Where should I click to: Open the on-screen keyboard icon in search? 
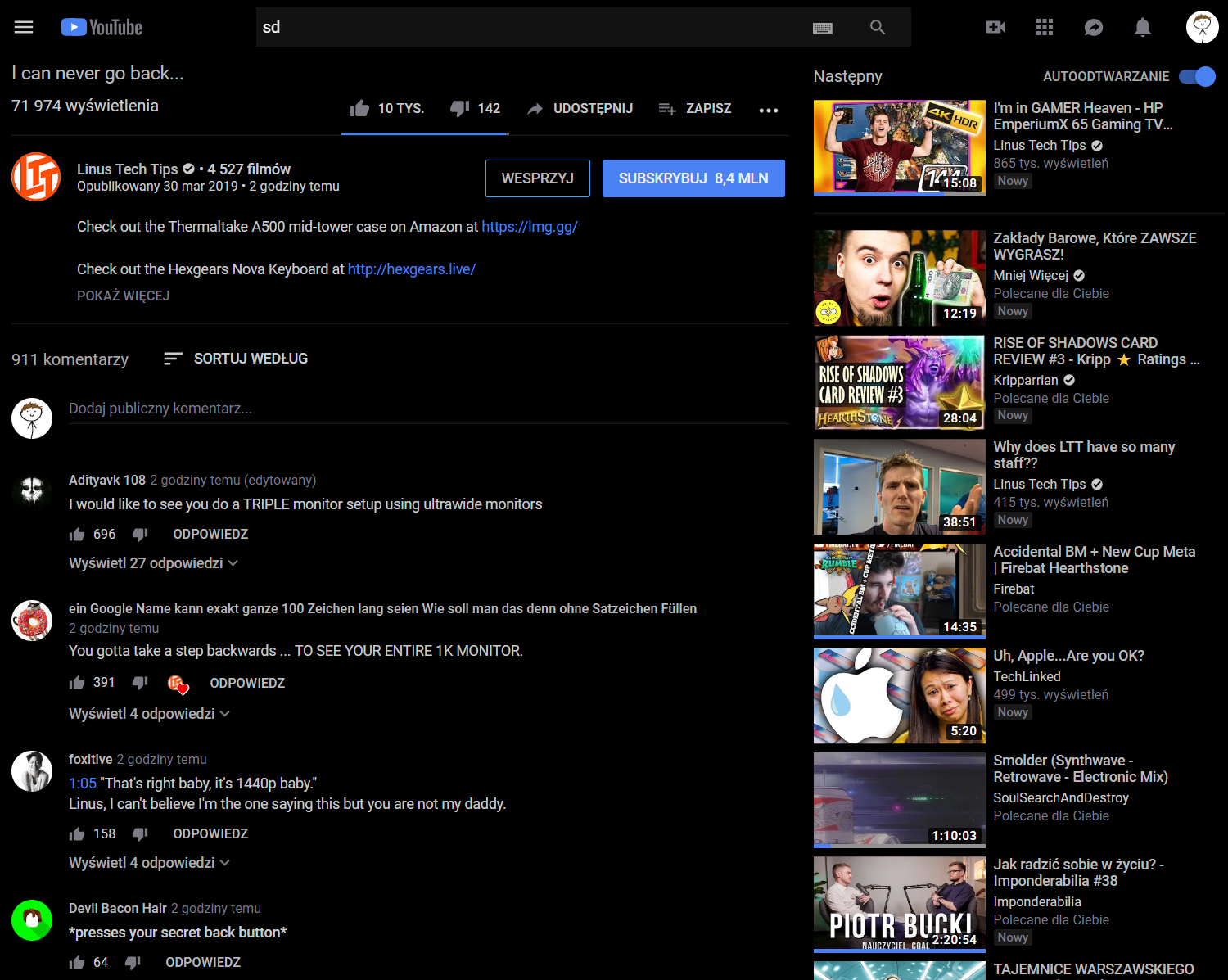click(x=823, y=28)
